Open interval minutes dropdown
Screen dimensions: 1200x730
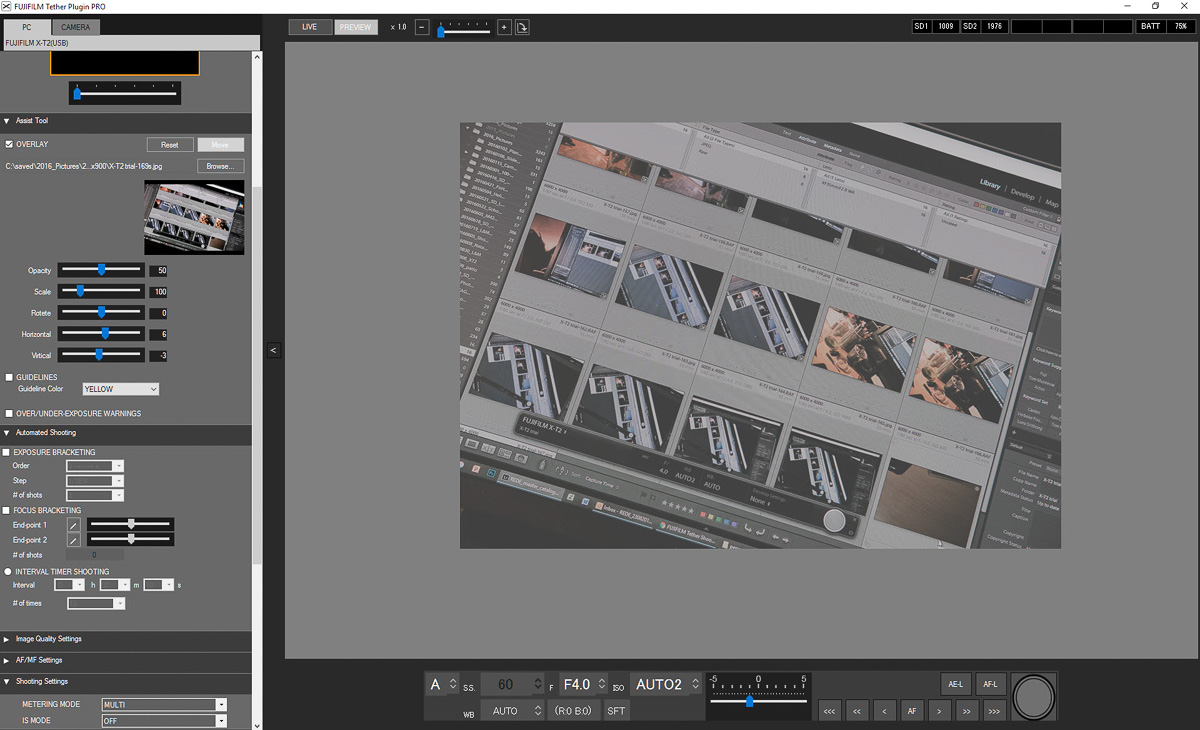pyautogui.click(x=115, y=584)
